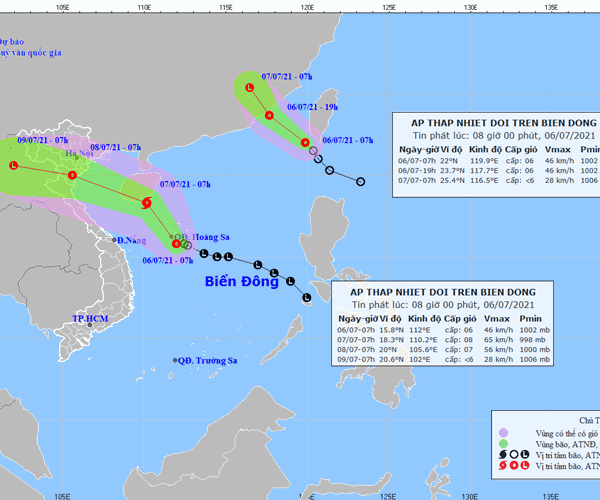Click the Hà Nội city label
Viewport: 600px width, 500px height.
(77, 156)
